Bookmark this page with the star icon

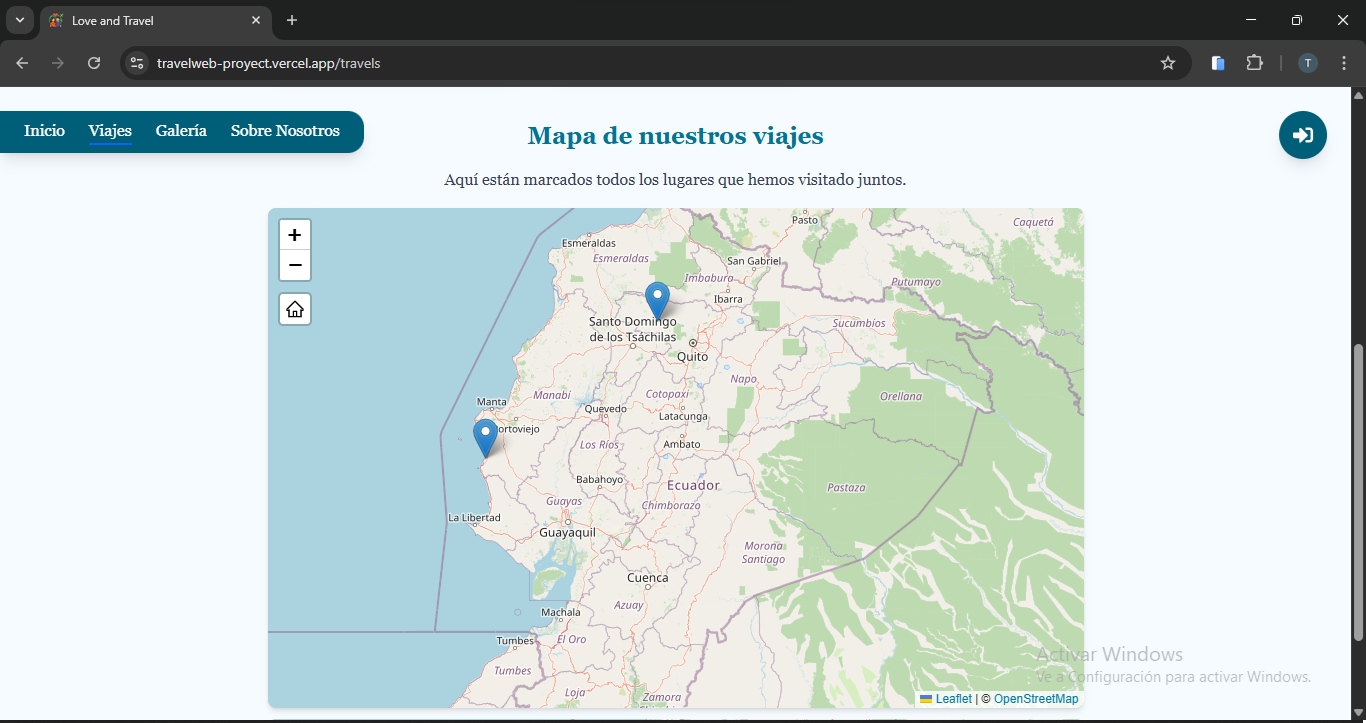(x=1167, y=63)
